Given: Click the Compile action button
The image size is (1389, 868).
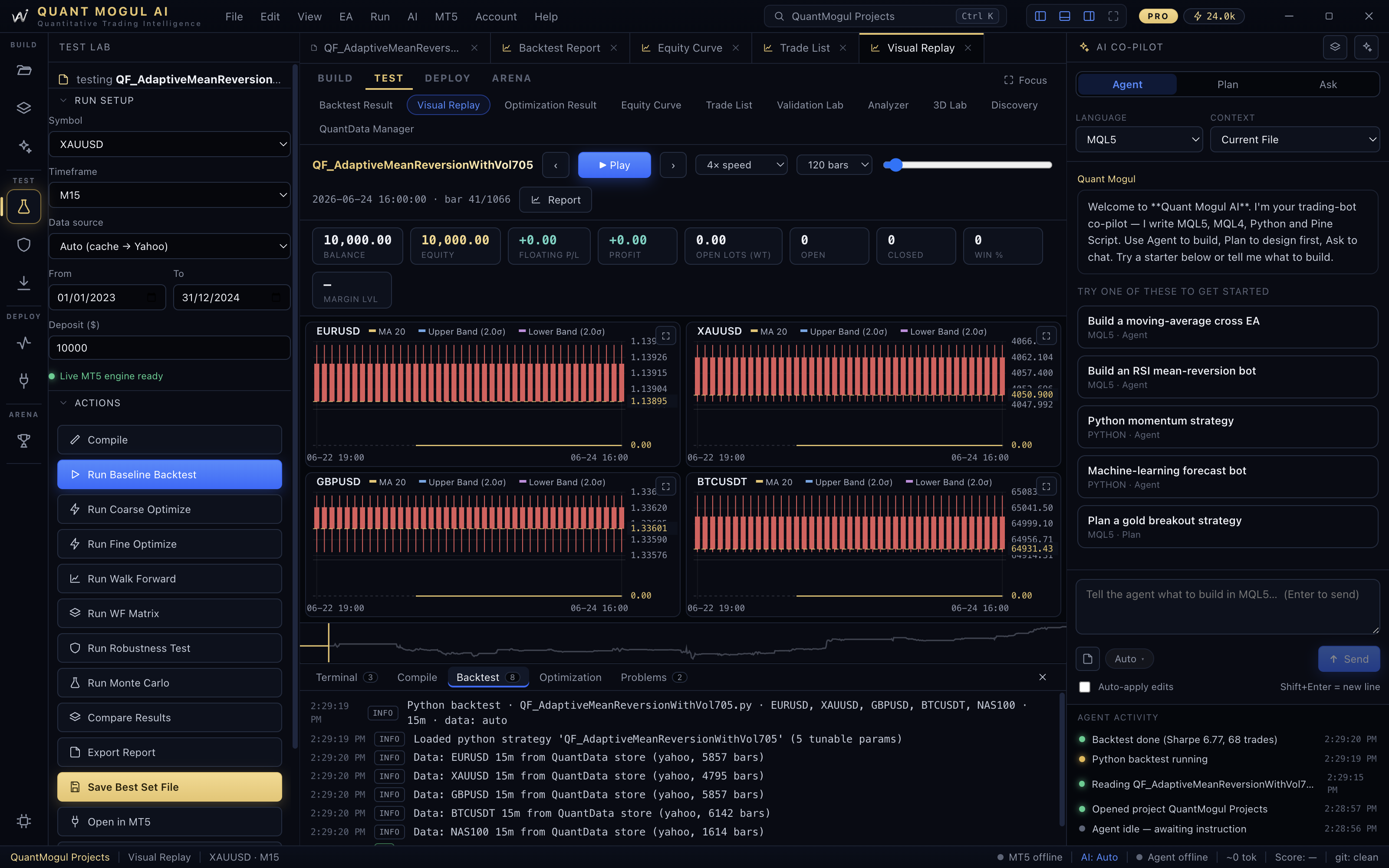Looking at the screenshot, I should (x=169, y=440).
